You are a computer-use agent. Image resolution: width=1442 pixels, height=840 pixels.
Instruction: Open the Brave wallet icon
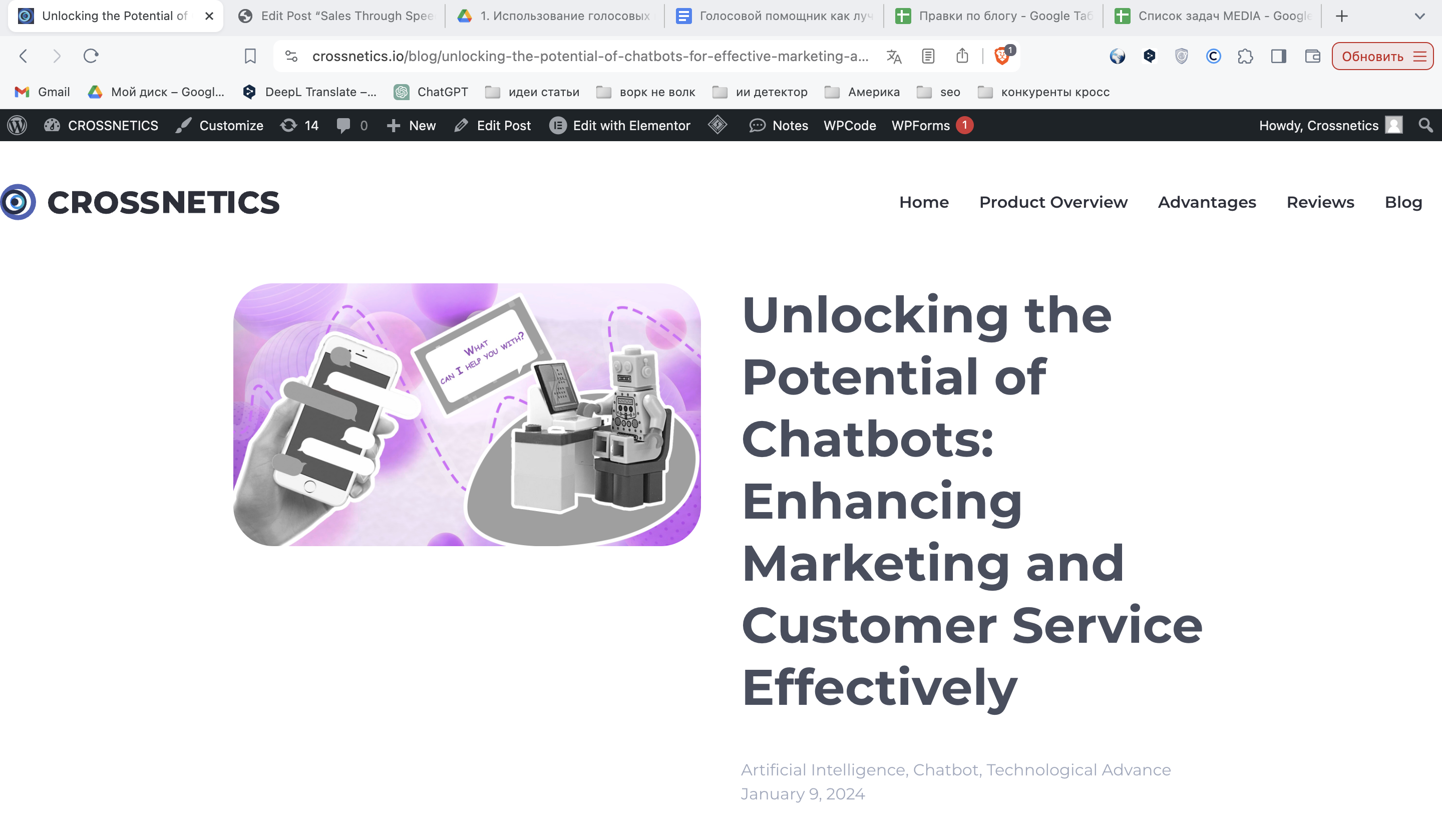(x=1313, y=56)
